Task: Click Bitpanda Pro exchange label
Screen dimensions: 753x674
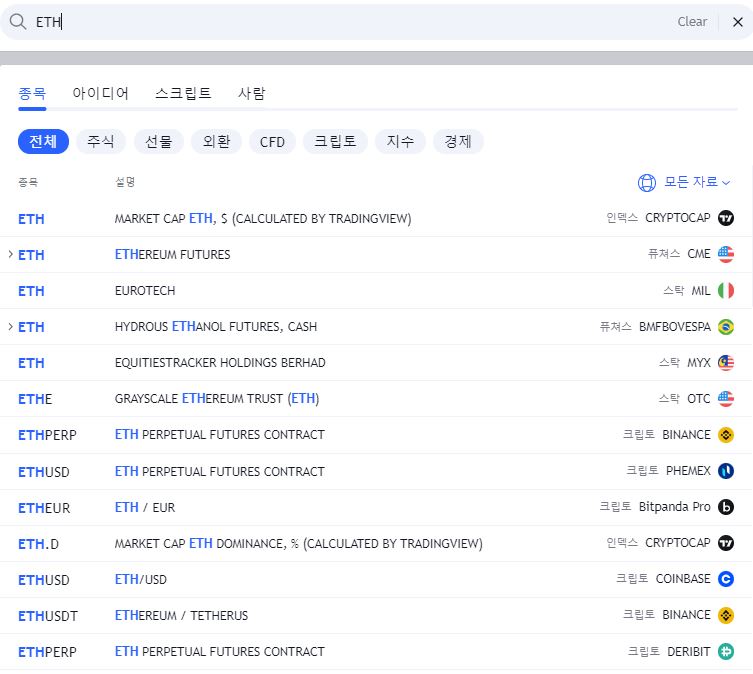Action: (674, 507)
